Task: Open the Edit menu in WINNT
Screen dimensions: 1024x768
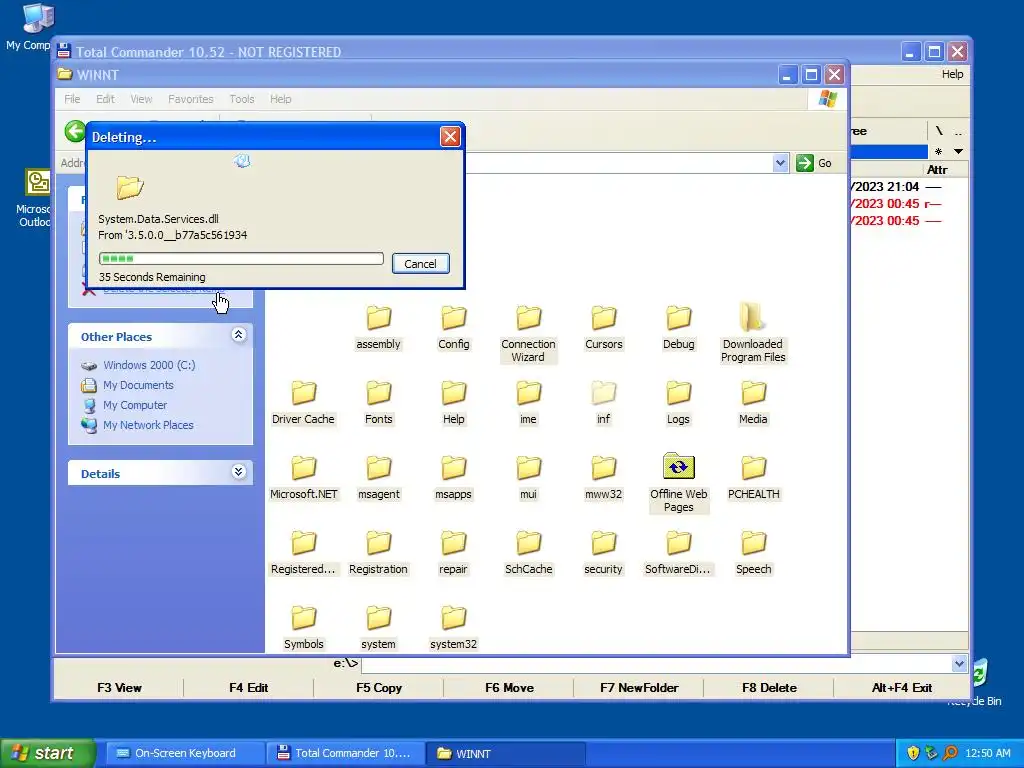Action: pyautogui.click(x=105, y=99)
